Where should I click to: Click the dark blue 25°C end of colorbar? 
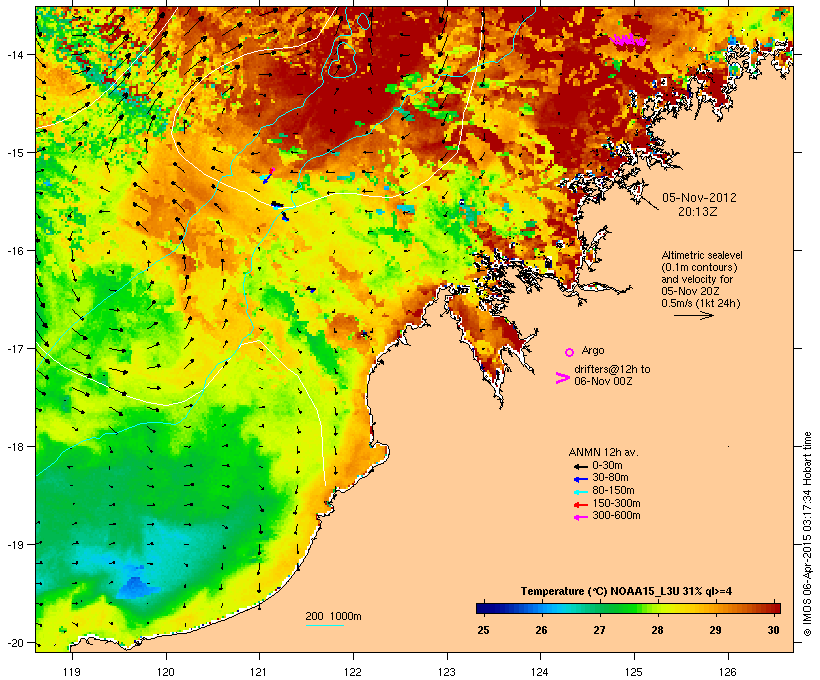(x=484, y=608)
